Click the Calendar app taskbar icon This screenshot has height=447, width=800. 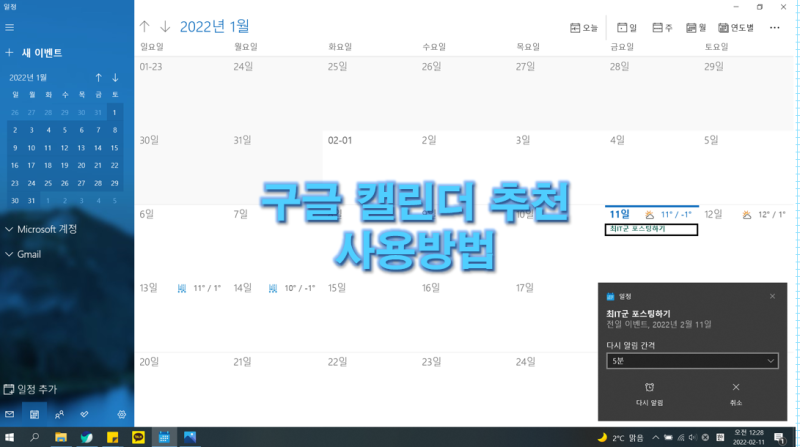click(164, 437)
